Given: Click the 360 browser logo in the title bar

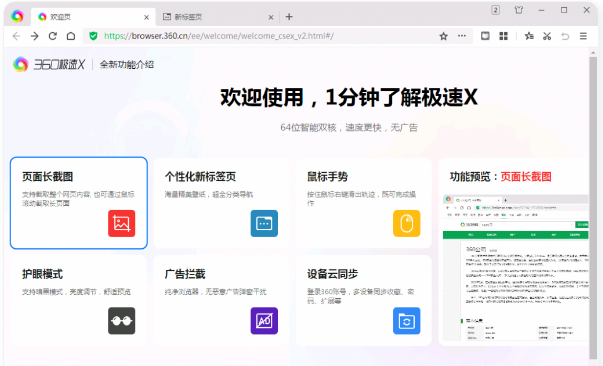Looking at the screenshot, I should point(17,16).
